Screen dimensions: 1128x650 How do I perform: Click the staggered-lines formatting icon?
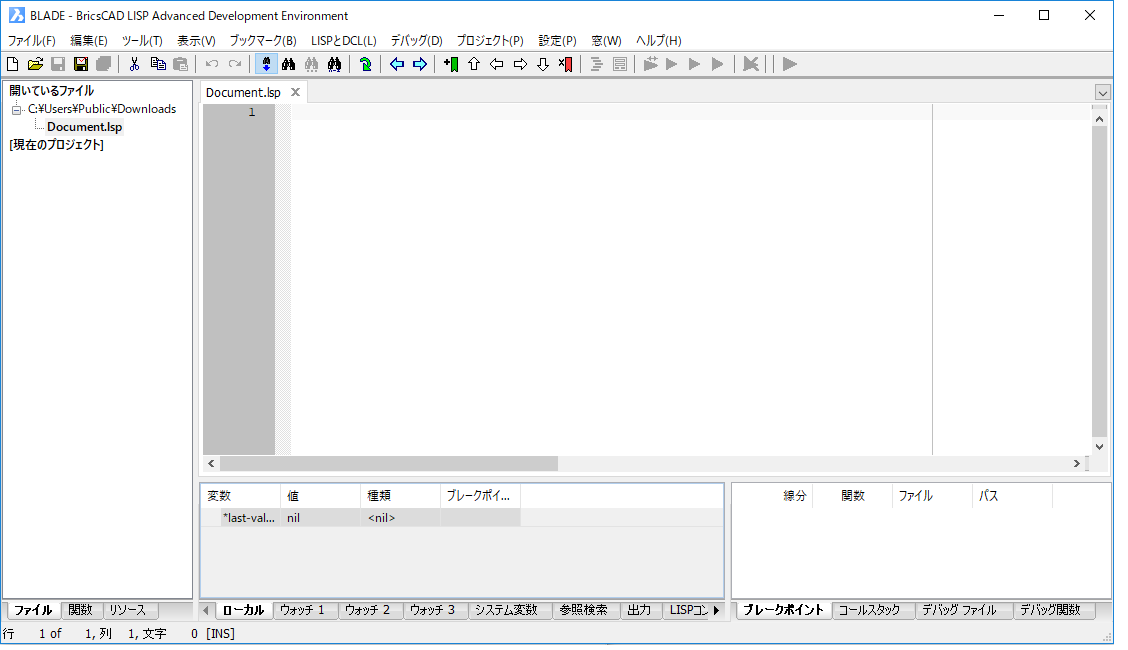[596, 64]
